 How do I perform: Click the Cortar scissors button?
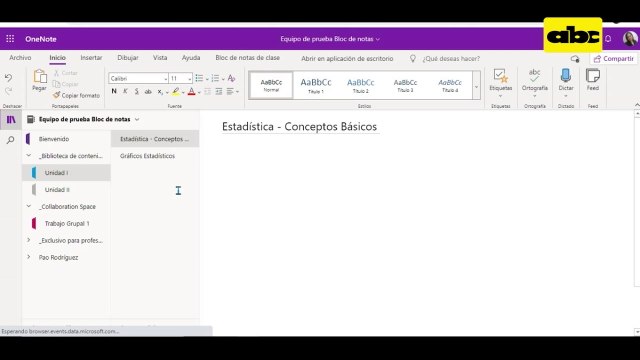pos(65,73)
